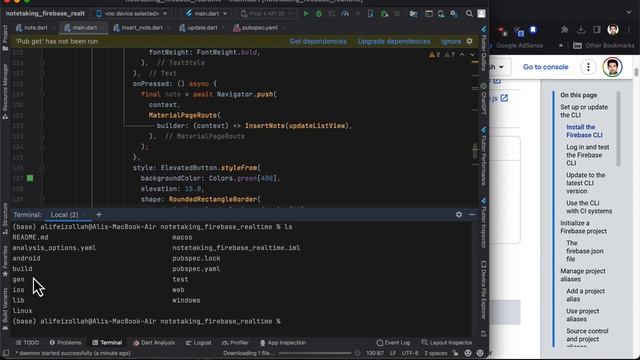Open terminal panel settings gear
Screen dimensions: 640x360
[459, 215]
